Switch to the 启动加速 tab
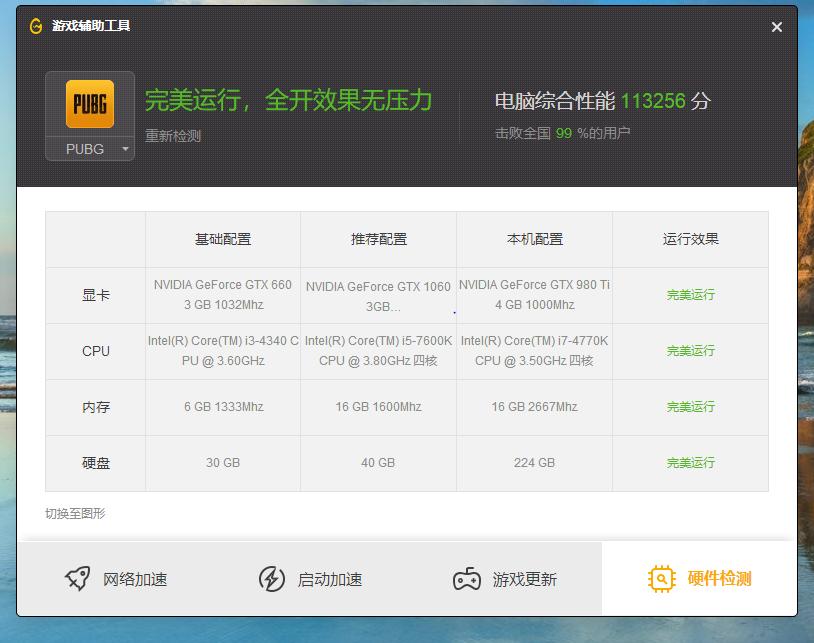The image size is (814, 643). 310,579
